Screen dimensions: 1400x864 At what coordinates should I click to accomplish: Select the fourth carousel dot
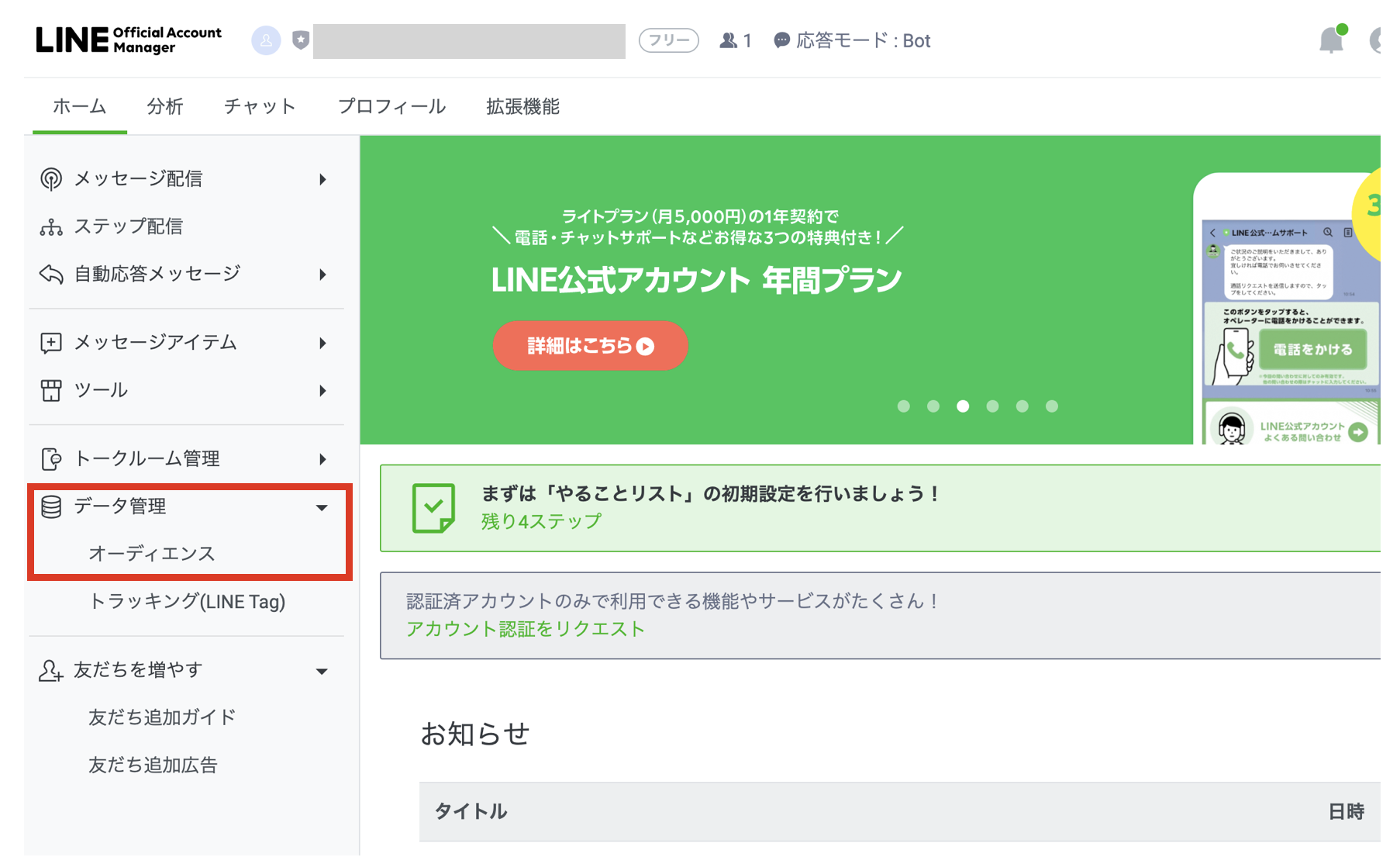click(x=992, y=406)
